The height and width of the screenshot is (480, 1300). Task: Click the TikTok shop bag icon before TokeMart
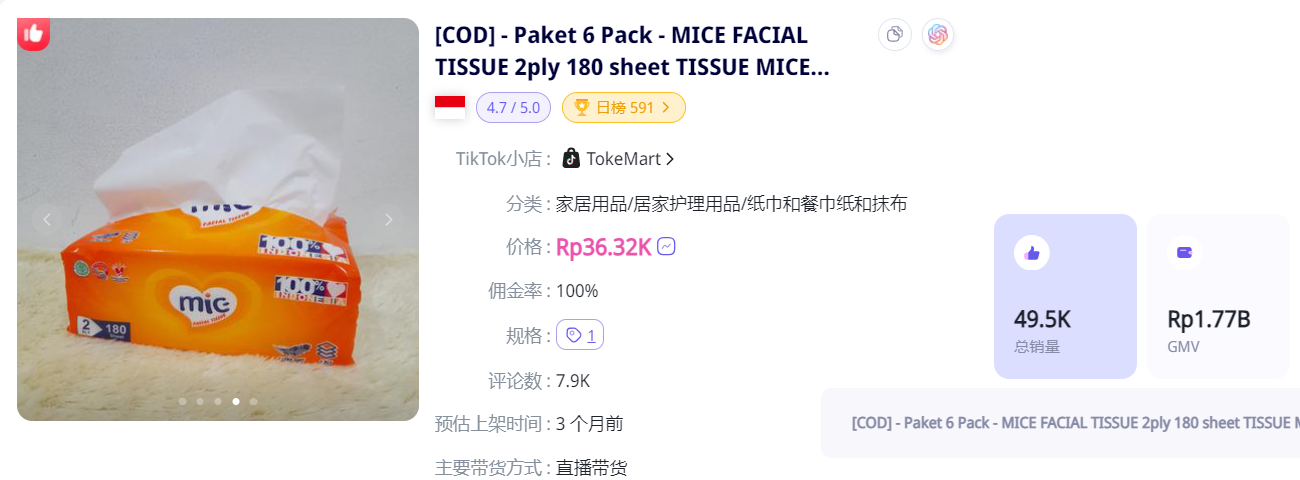click(x=571, y=158)
